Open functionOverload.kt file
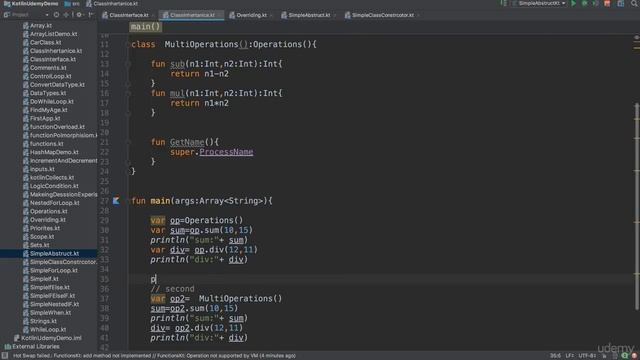 (x=53, y=127)
